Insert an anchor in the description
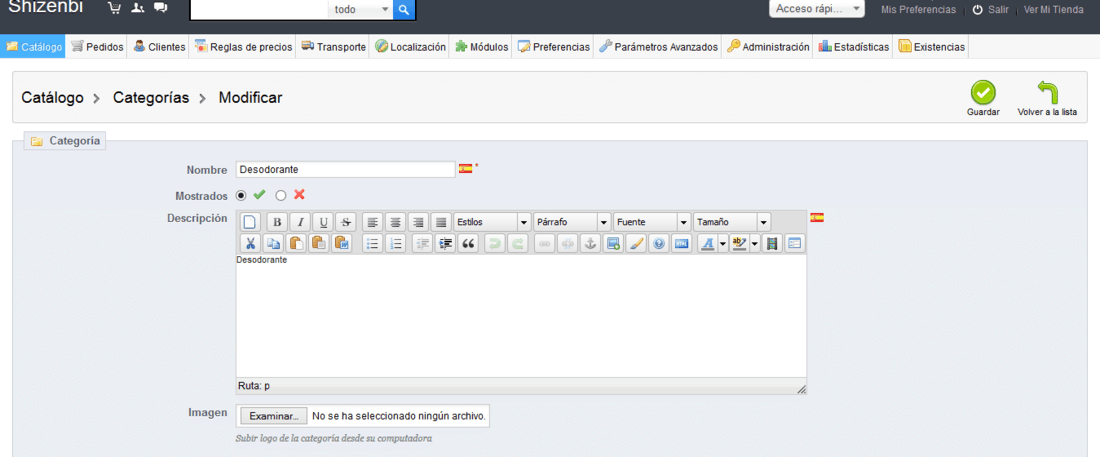Screen dimensions: 1100x457 tap(590, 244)
